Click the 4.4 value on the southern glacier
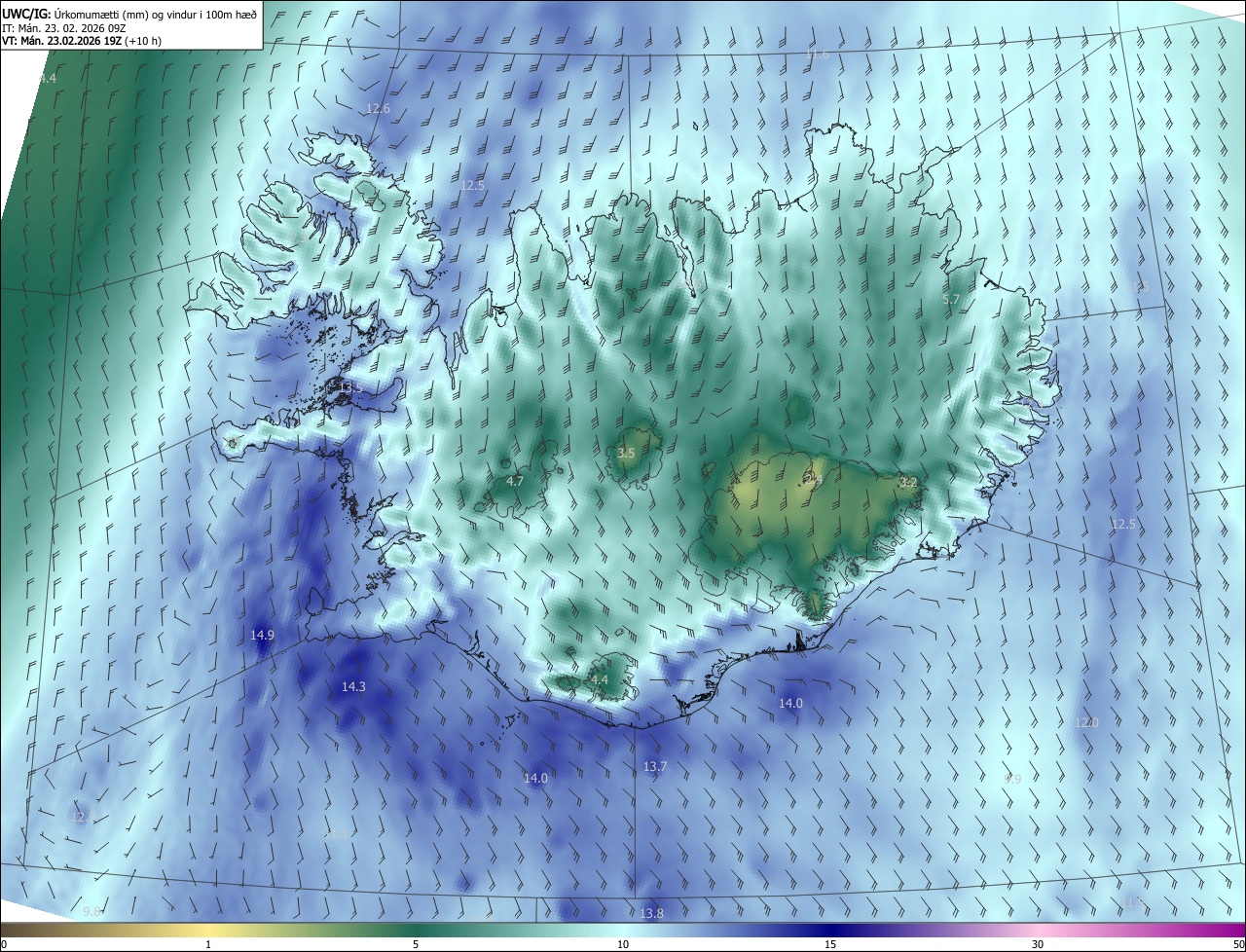Screen dimensions: 1246x952 [600, 679]
